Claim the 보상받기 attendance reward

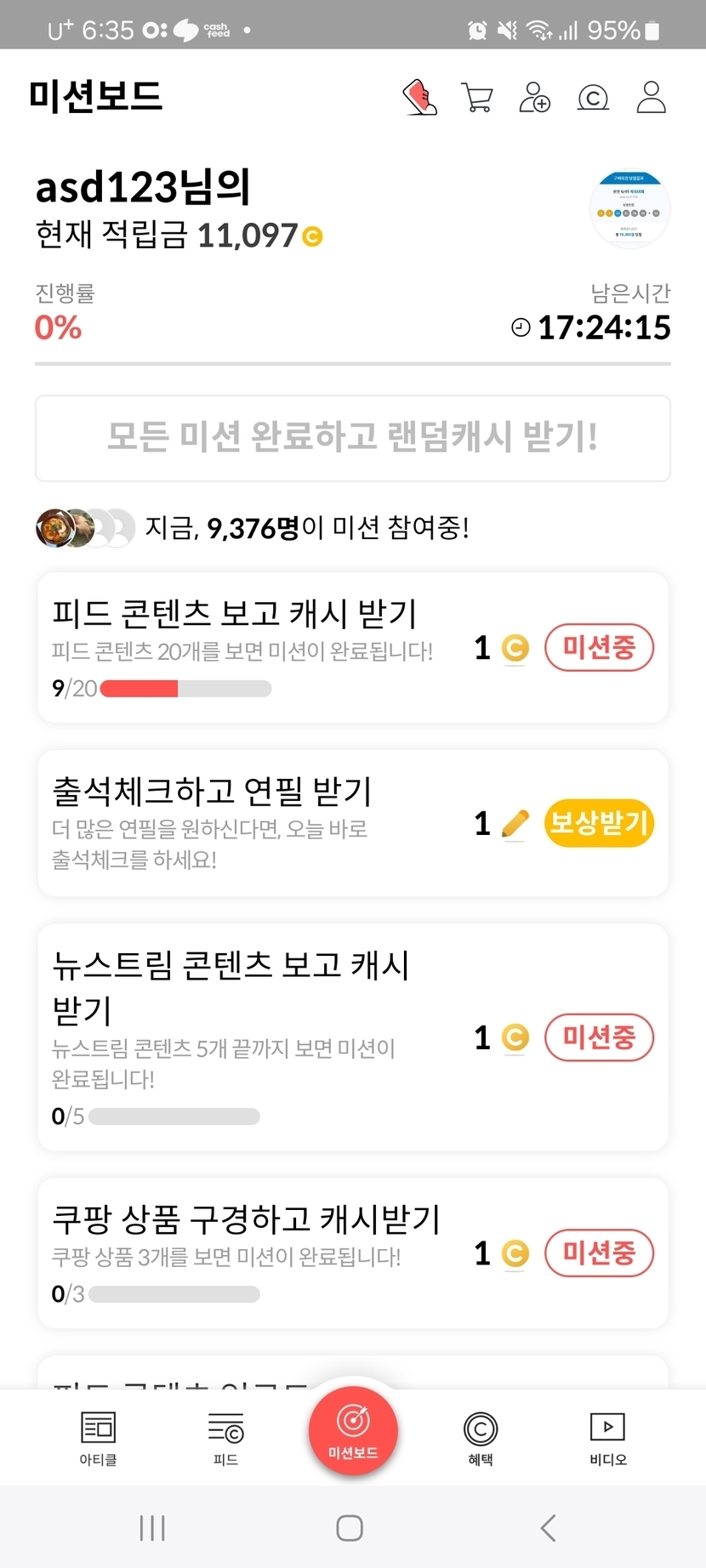pyautogui.click(x=599, y=823)
